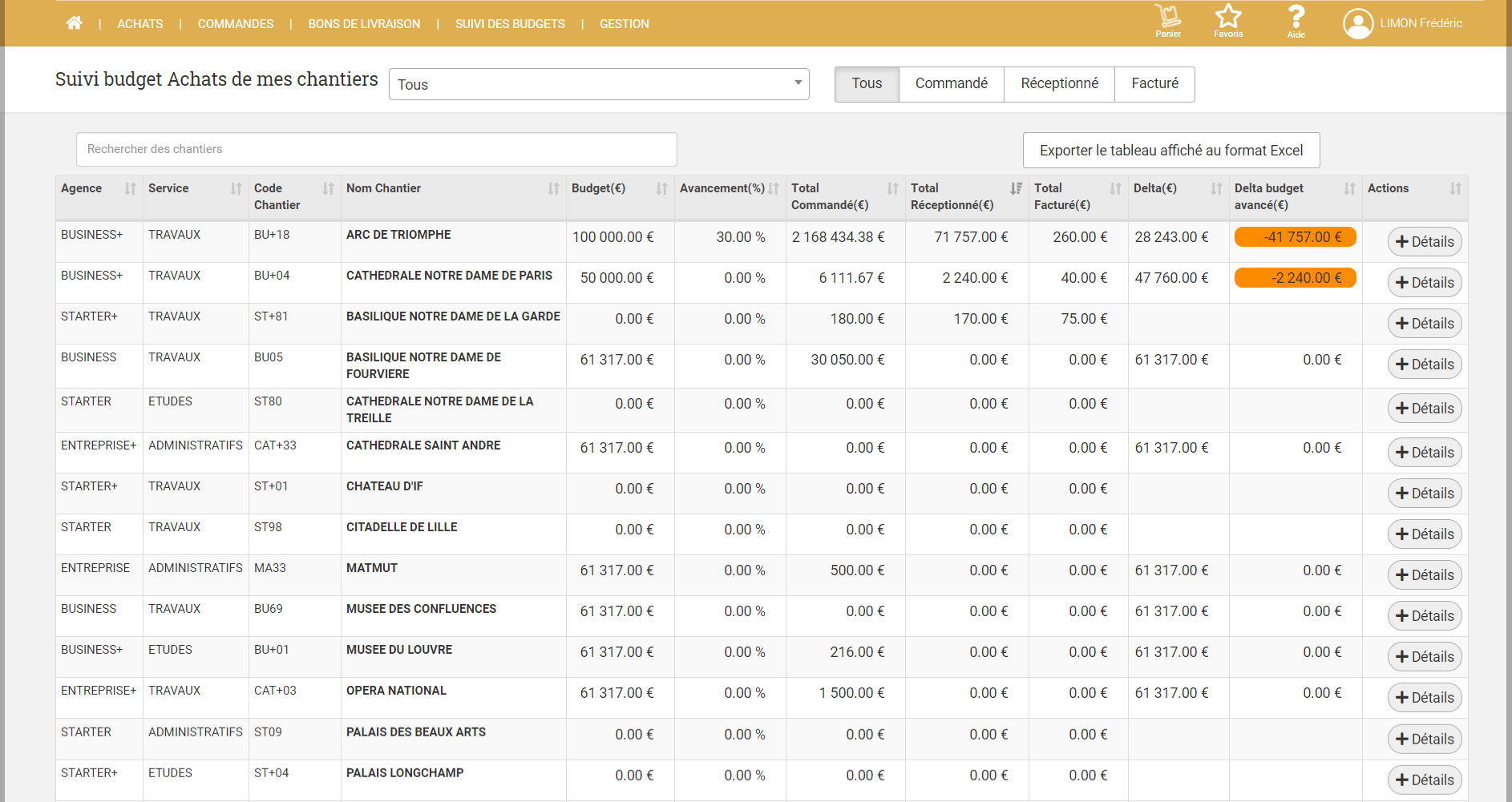Click the 30 050.00 € commandé value
Viewport: 1512px width, 802px height.
(847, 360)
